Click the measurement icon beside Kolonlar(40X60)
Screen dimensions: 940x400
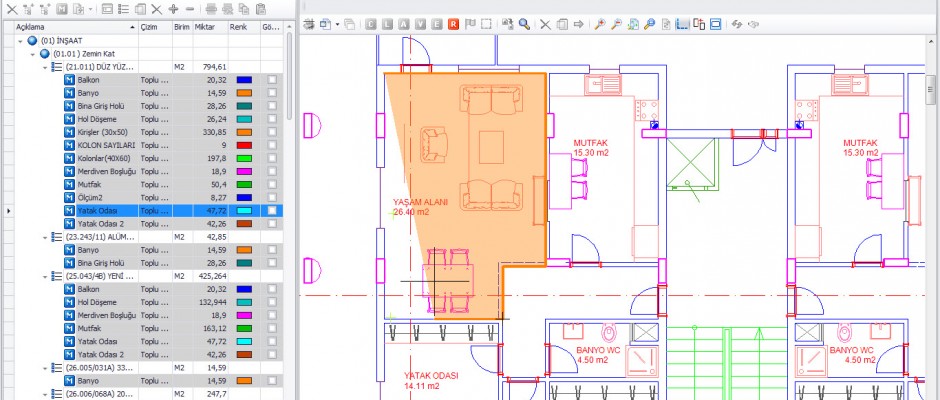pyautogui.click(x=70, y=158)
